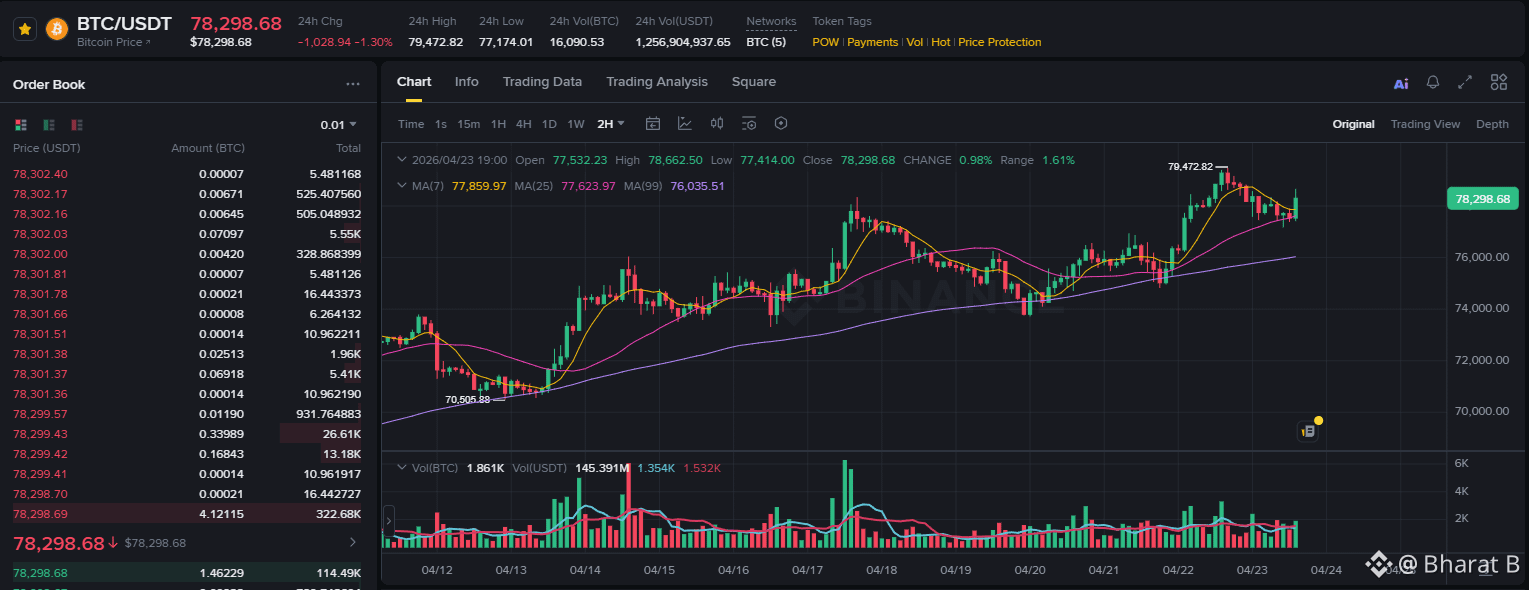Image resolution: width=1529 pixels, height=590 pixels.
Task: Select the 4H interval
Action: click(x=524, y=124)
